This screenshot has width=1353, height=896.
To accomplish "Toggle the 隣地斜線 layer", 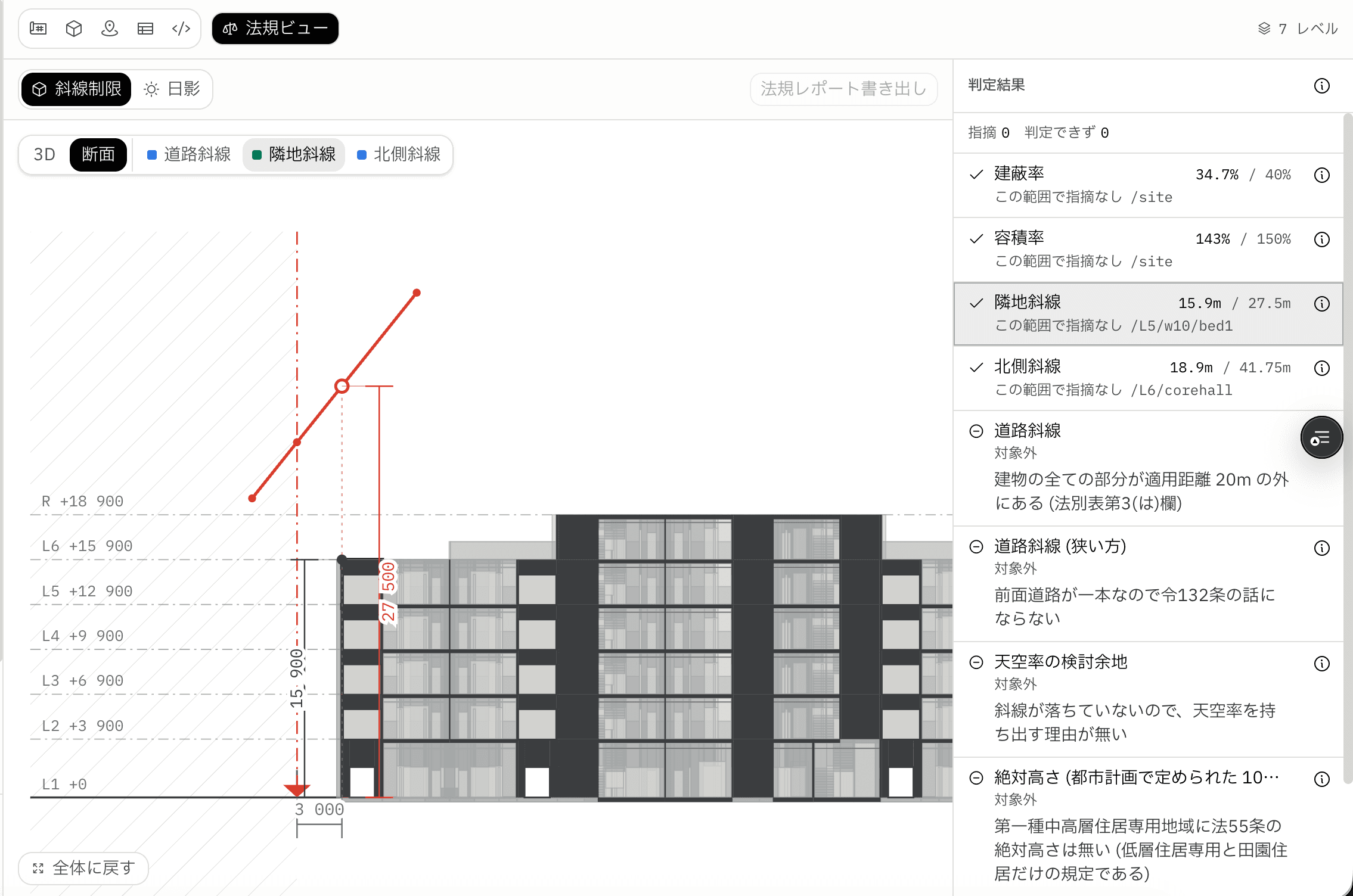I will [x=294, y=155].
